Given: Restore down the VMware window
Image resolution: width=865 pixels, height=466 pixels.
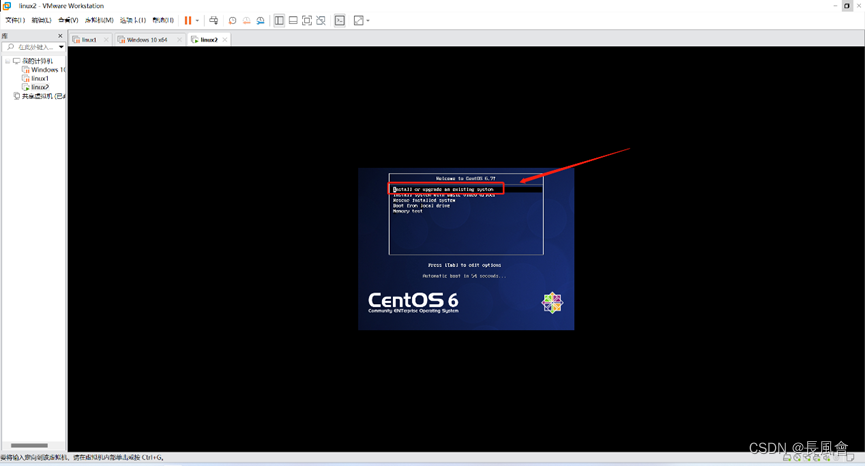Looking at the screenshot, I should [x=847, y=6].
